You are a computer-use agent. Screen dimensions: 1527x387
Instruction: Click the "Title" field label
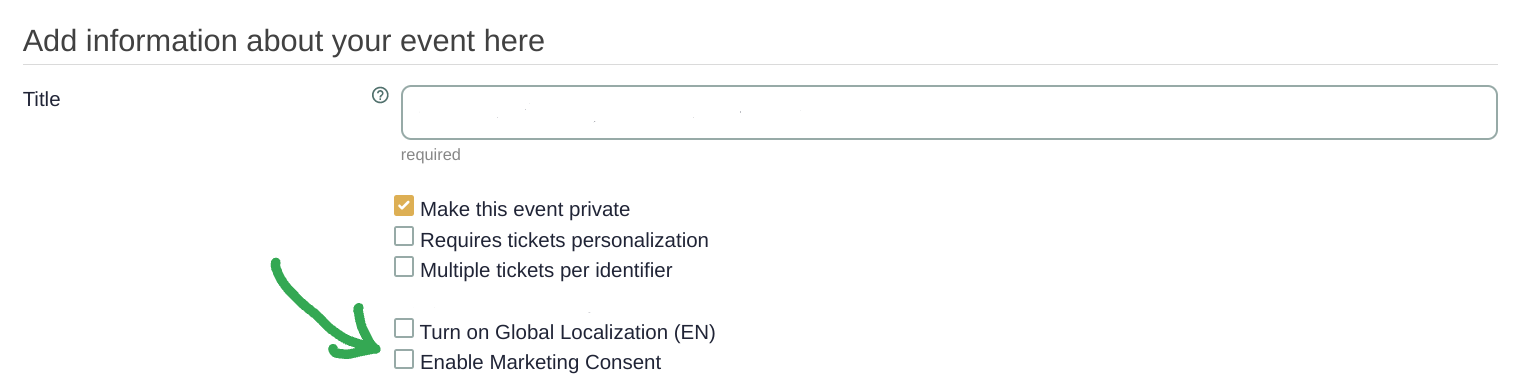coord(42,99)
